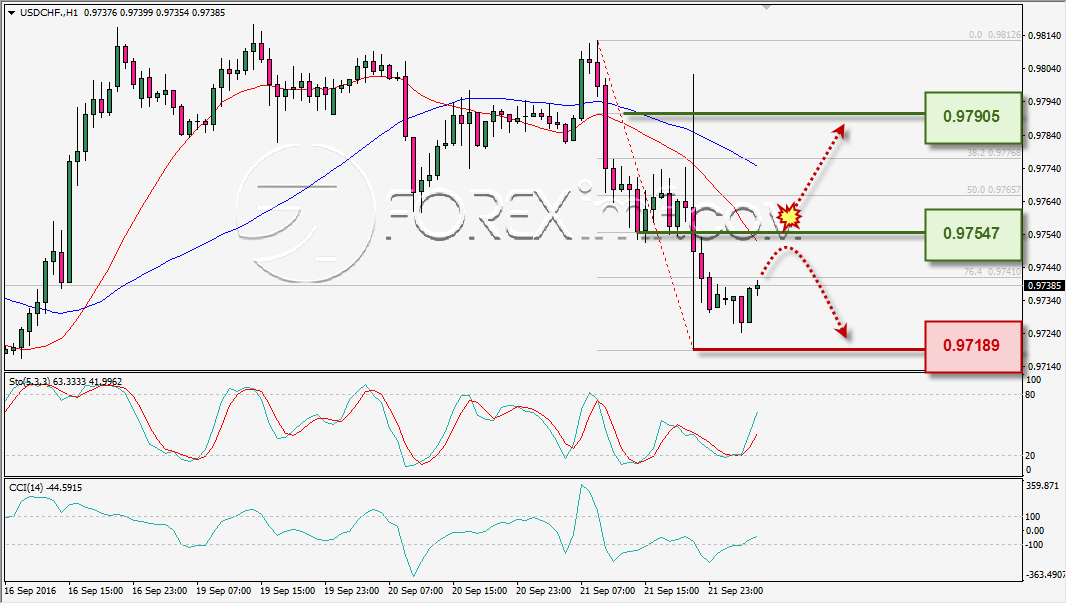Click the CCI scale value -100

(x=1034, y=545)
